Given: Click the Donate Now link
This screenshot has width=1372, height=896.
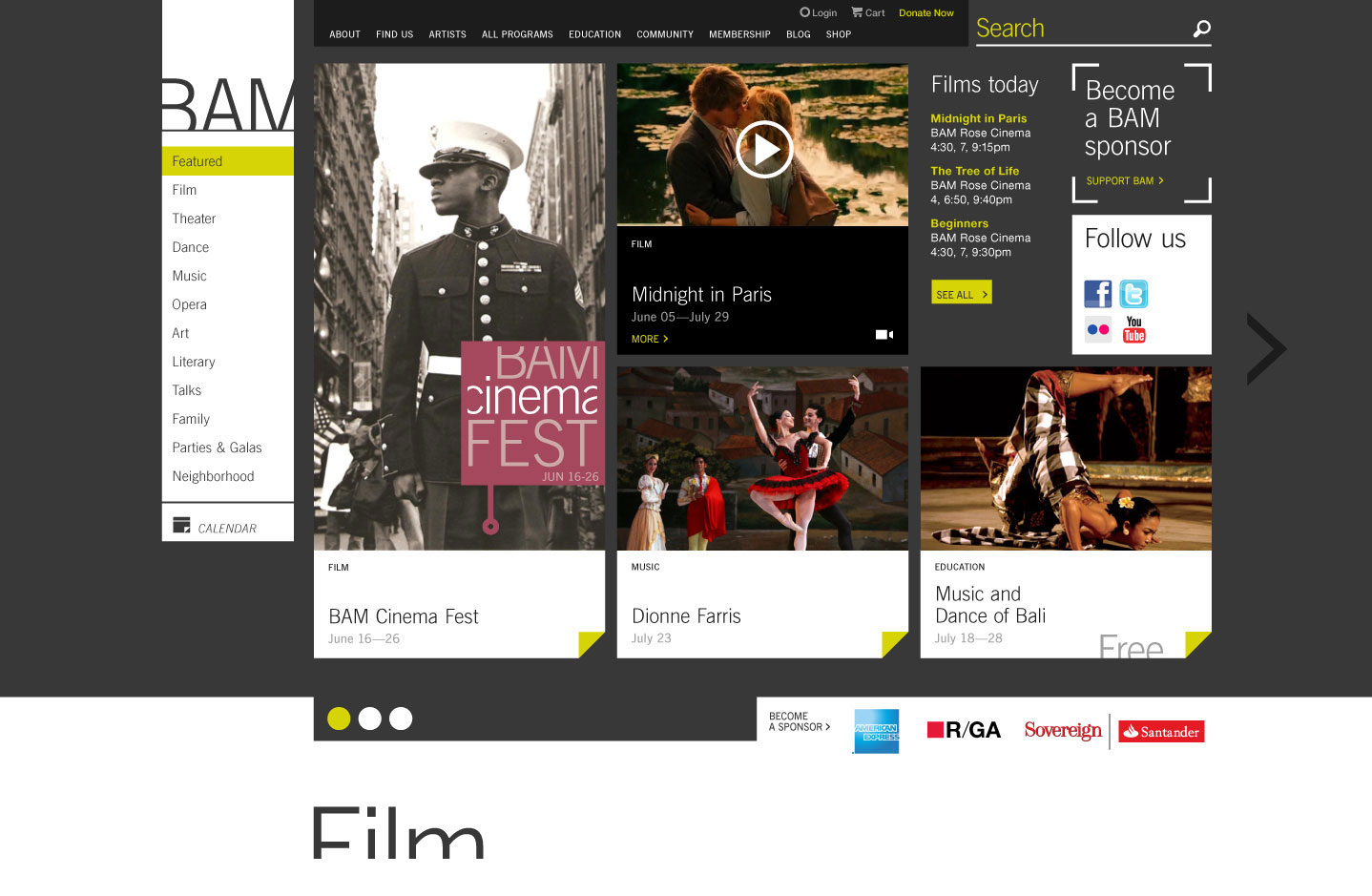Looking at the screenshot, I should pos(925,13).
